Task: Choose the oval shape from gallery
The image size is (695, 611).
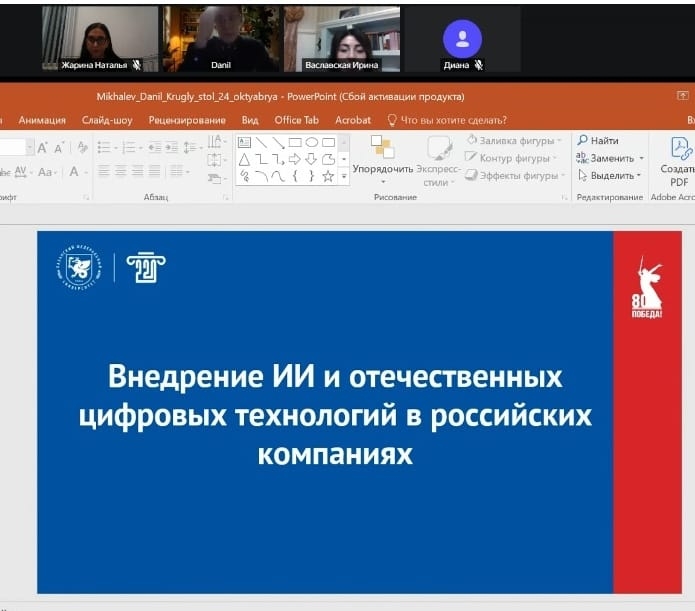Action: coord(311,142)
